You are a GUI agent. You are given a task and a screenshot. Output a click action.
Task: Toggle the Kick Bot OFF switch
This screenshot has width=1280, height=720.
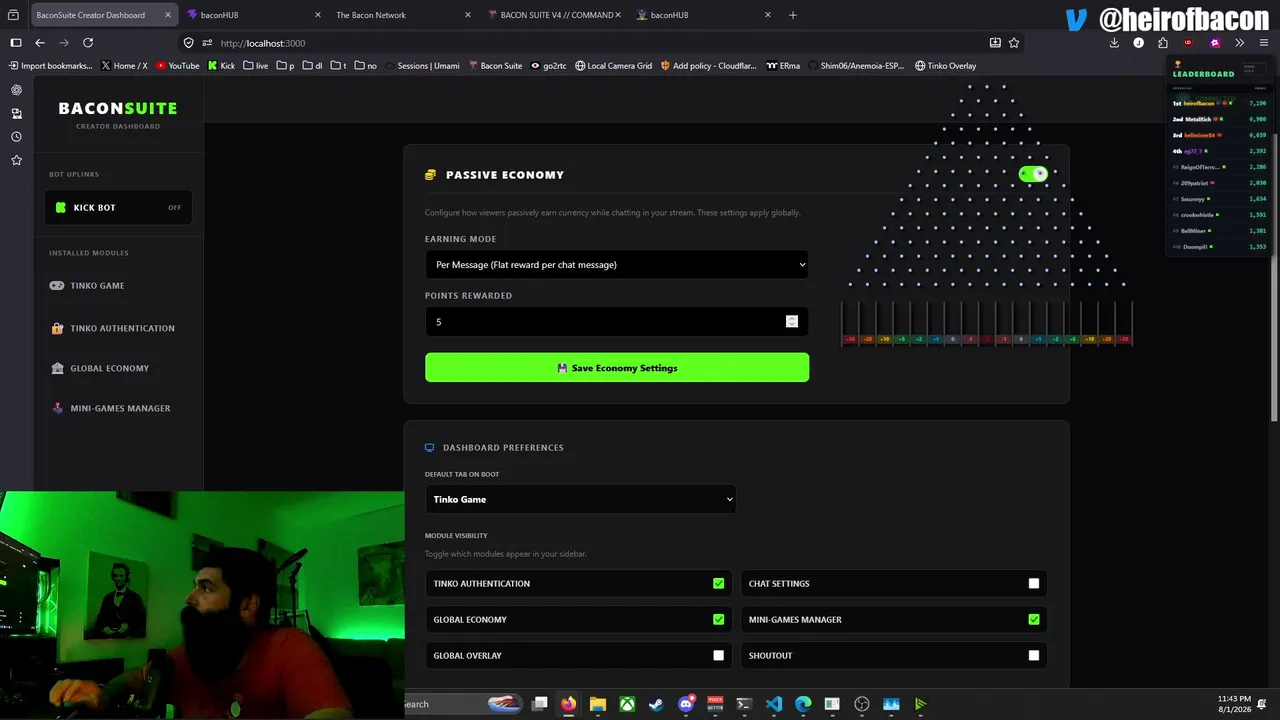[174, 208]
